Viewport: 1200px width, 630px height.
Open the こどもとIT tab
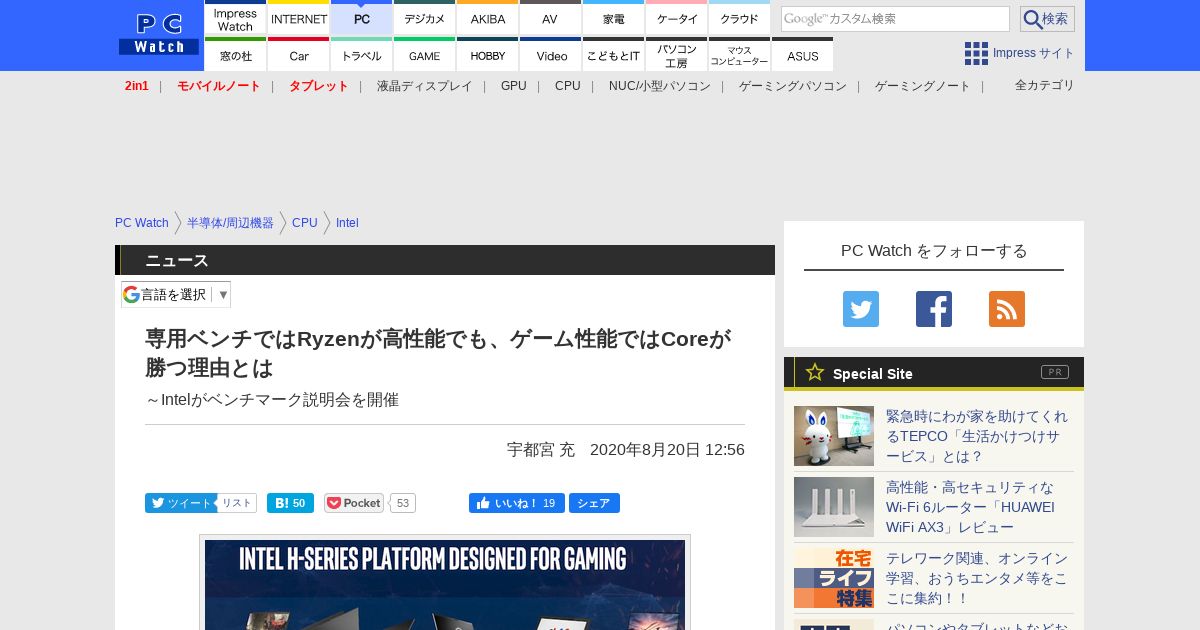[614, 55]
